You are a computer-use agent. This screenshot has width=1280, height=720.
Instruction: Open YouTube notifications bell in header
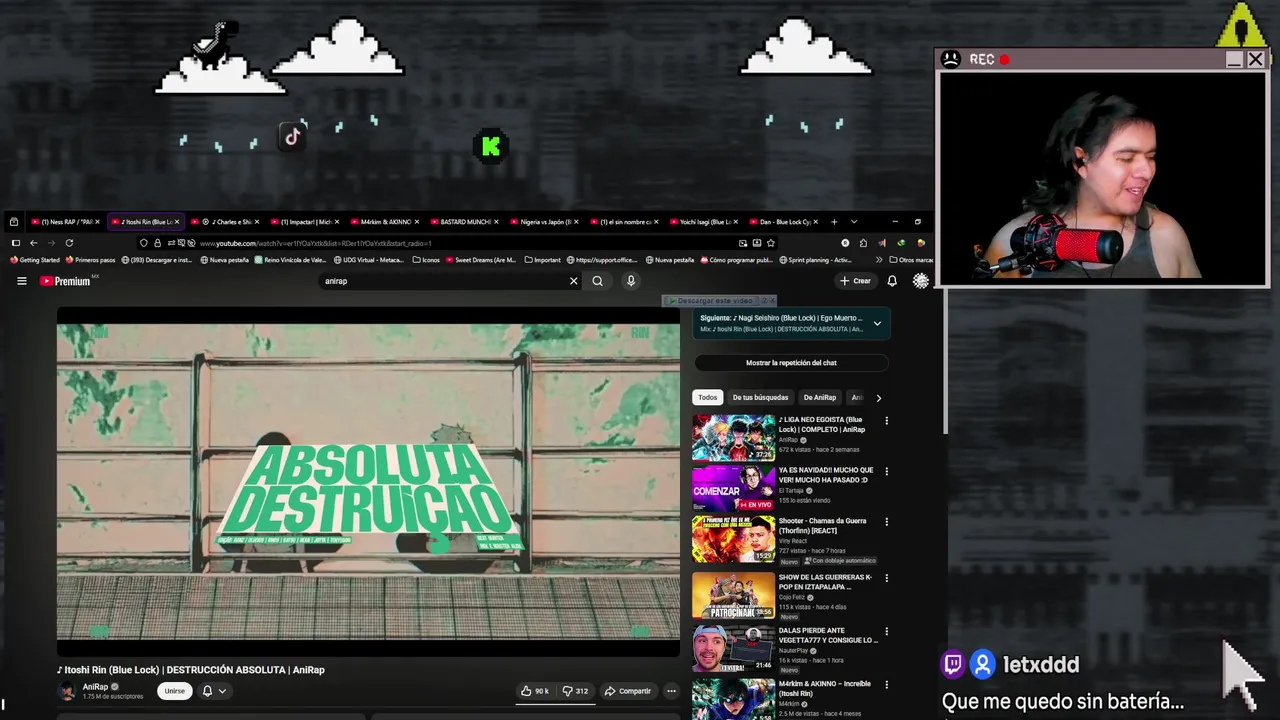[892, 281]
